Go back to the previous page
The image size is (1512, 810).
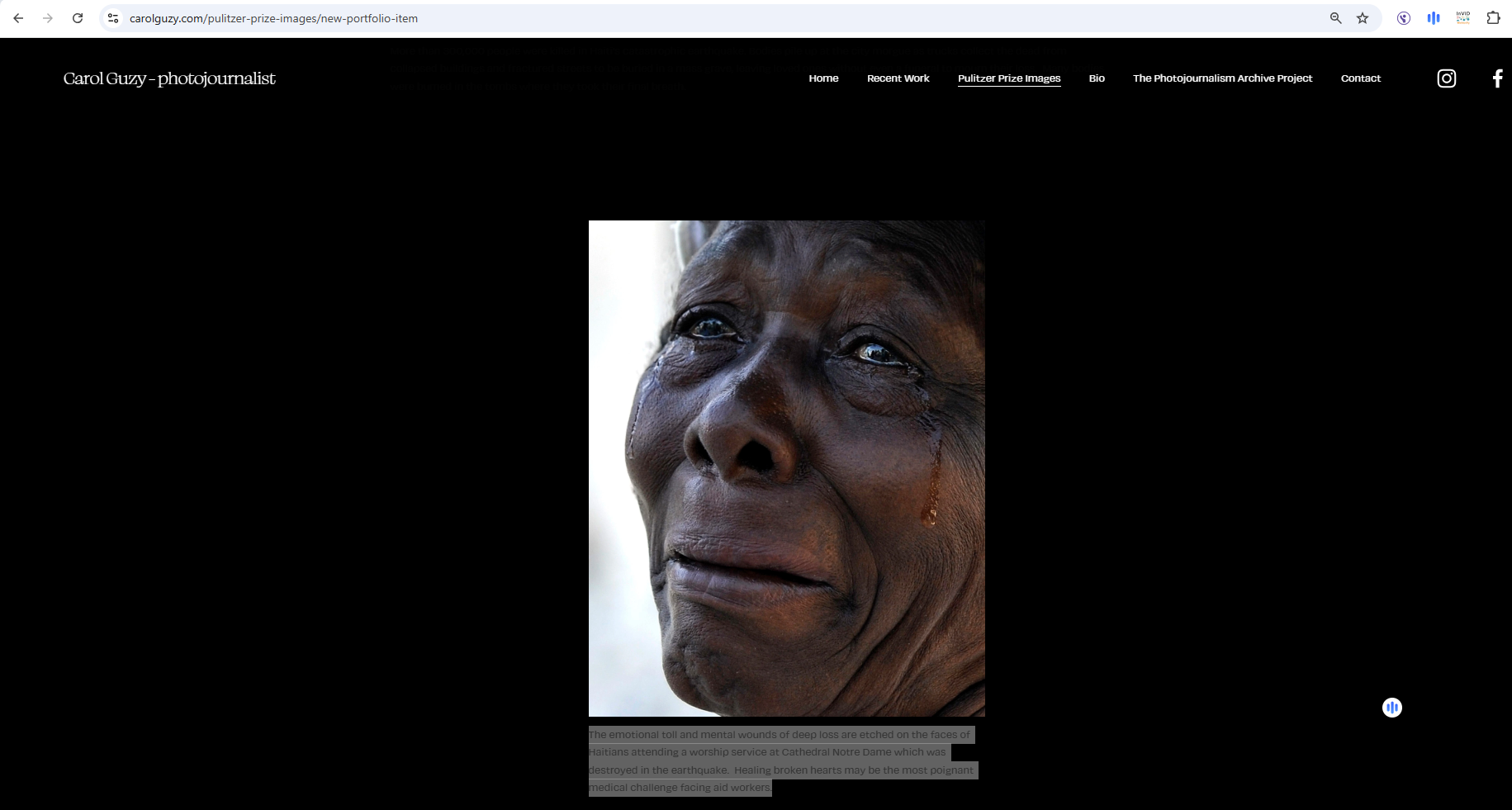tap(18, 18)
